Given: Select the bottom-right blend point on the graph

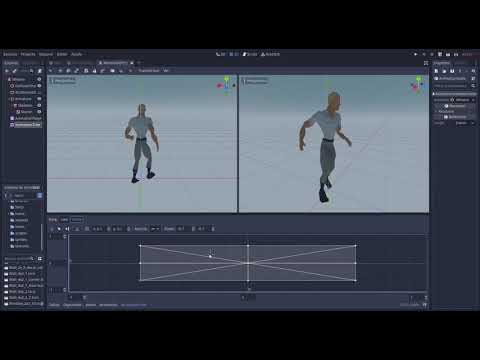Looking at the screenshot, I should [356, 281].
